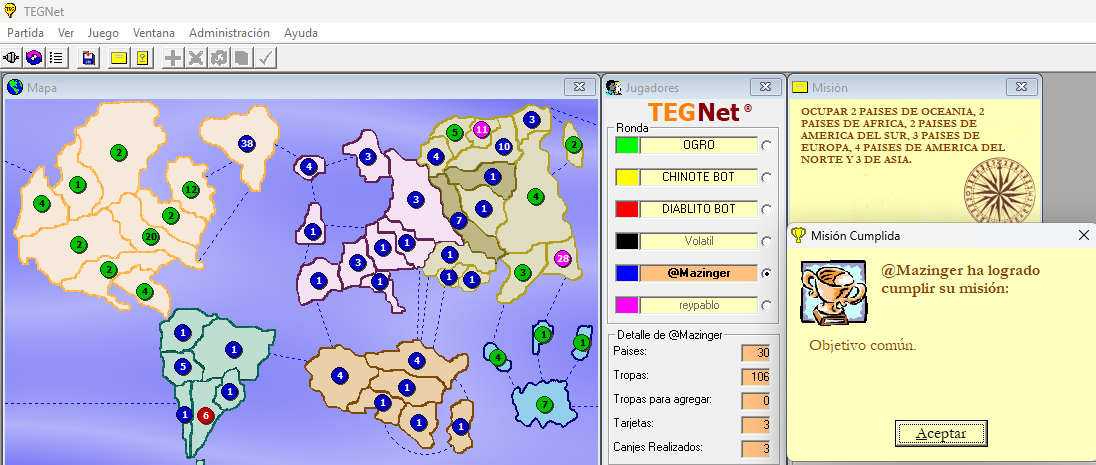The height and width of the screenshot is (465, 1096).
Task: Open the Administración menu
Action: click(229, 33)
